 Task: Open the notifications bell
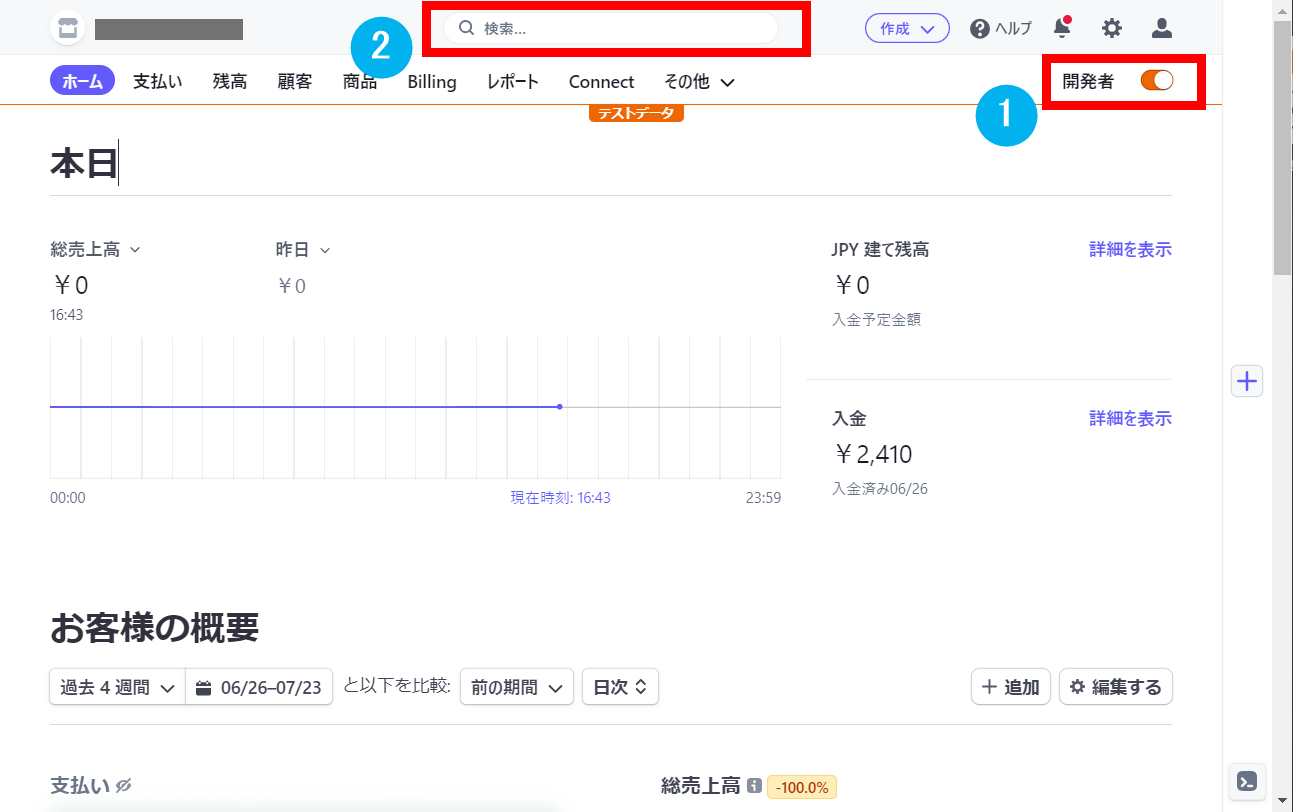[x=1062, y=28]
